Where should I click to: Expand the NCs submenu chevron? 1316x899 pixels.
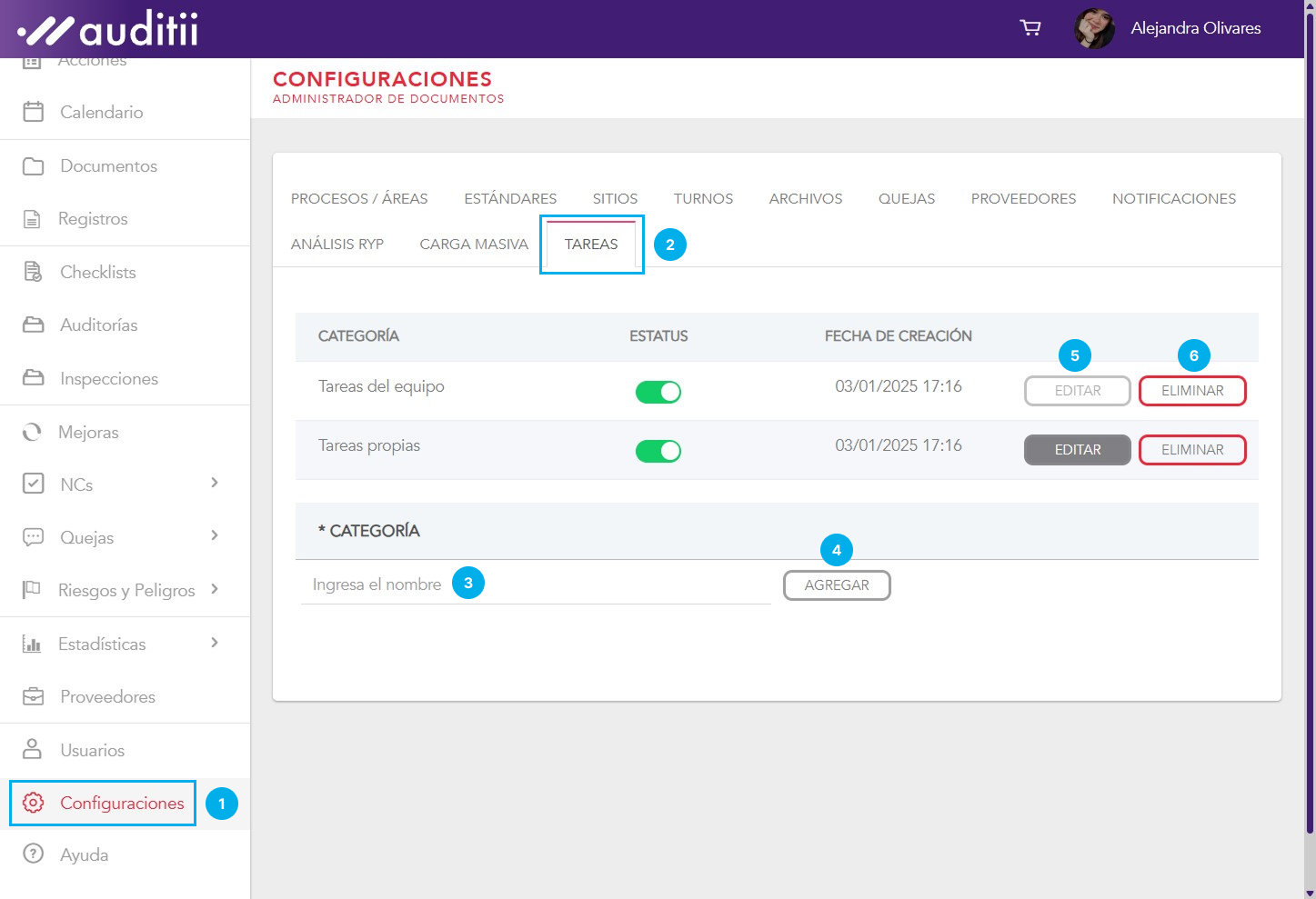(215, 483)
